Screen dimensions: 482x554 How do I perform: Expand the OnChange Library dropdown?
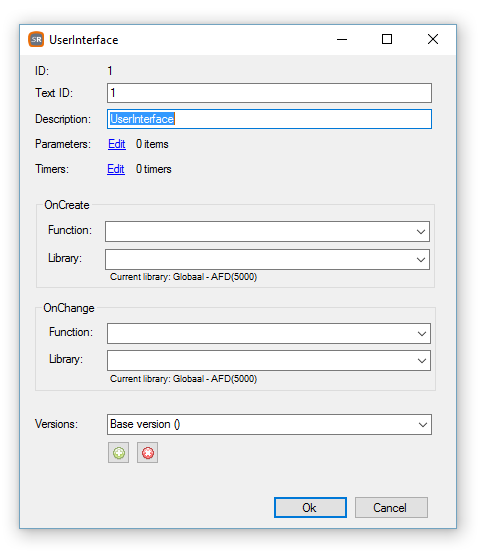pyautogui.click(x=422, y=361)
